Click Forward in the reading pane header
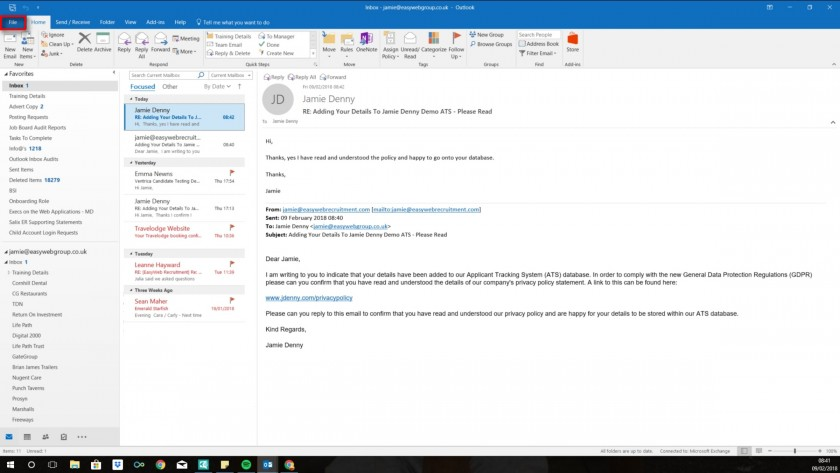The image size is (840, 473). (333, 77)
